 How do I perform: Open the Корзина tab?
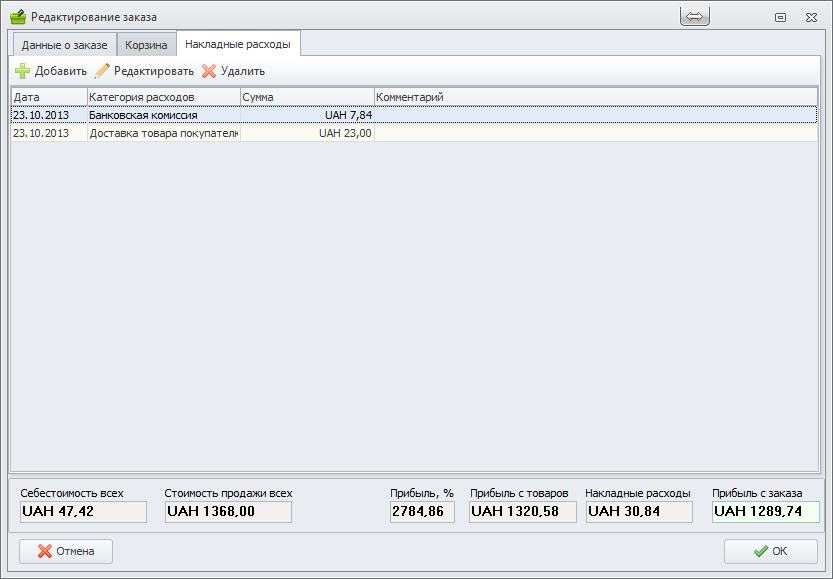[146, 45]
